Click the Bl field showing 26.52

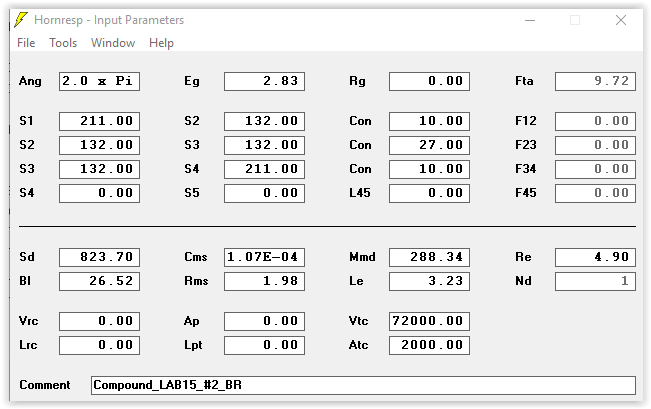point(99,282)
